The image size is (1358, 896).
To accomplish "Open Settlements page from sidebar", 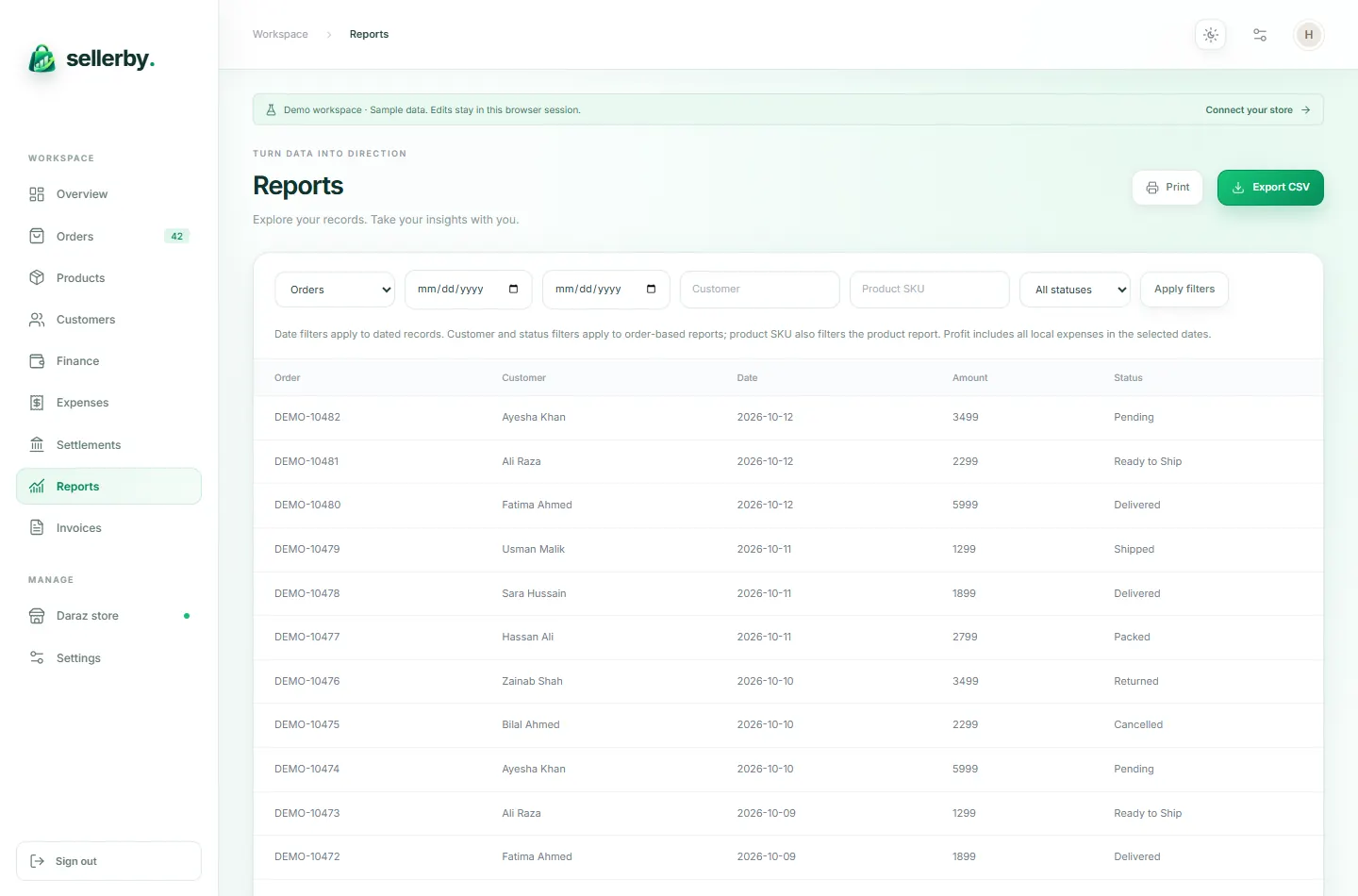I will click(108, 444).
